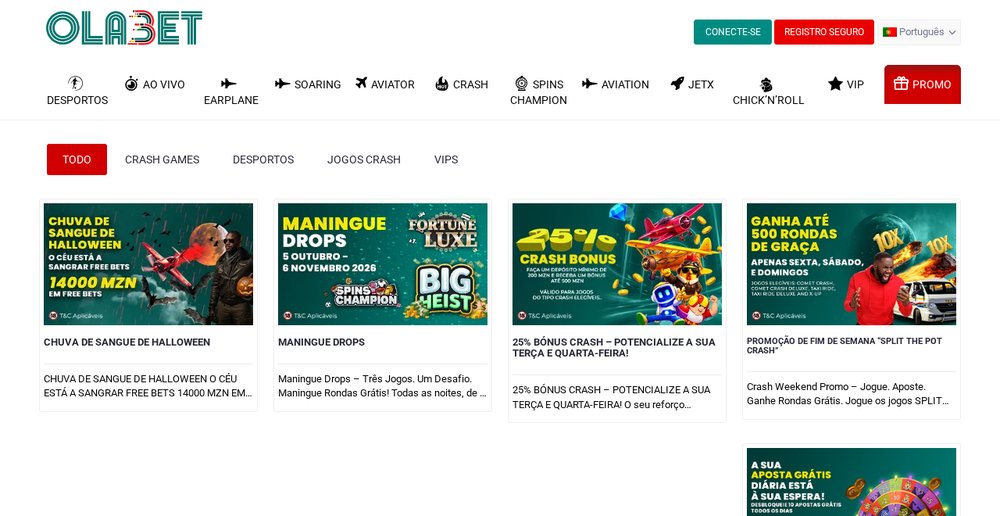Open the Aposta Grátis Diária banner
Viewport: 1000px width, 516px height.
(x=851, y=482)
